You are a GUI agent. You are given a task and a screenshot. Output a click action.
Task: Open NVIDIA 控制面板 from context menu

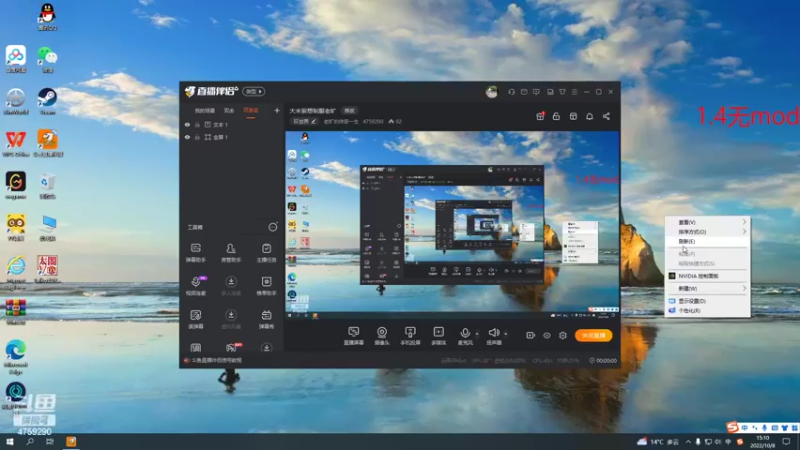pyautogui.click(x=708, y=276)
